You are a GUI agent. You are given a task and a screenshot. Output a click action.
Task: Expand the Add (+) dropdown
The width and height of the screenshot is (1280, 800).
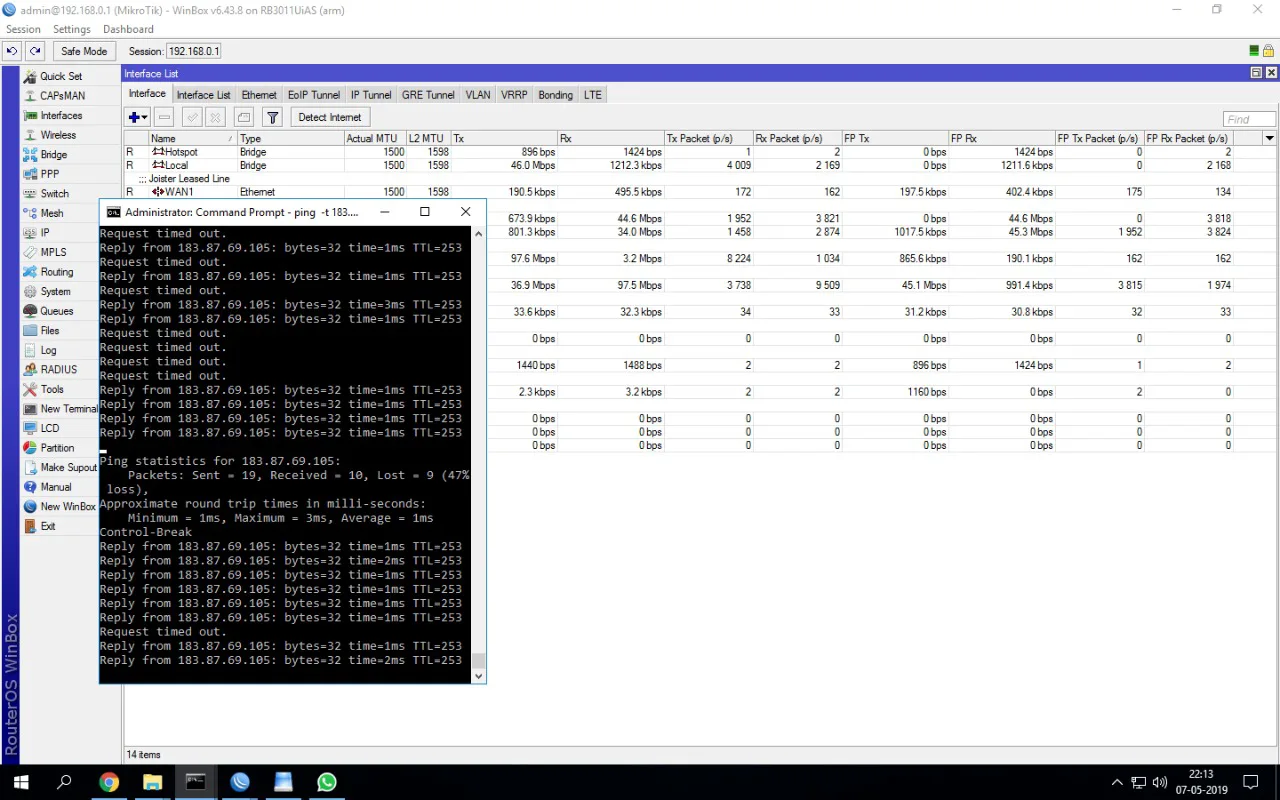click(x=138, y=117)
